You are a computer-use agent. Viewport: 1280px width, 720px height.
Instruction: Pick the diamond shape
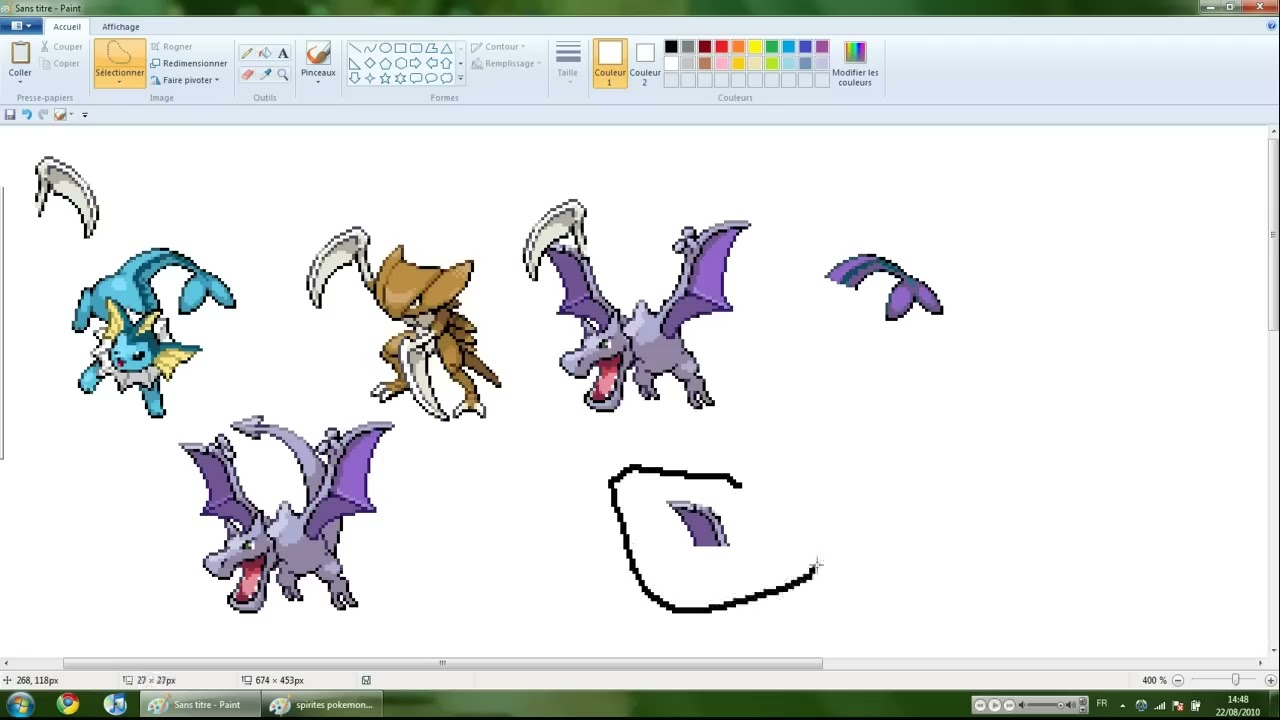370,63
